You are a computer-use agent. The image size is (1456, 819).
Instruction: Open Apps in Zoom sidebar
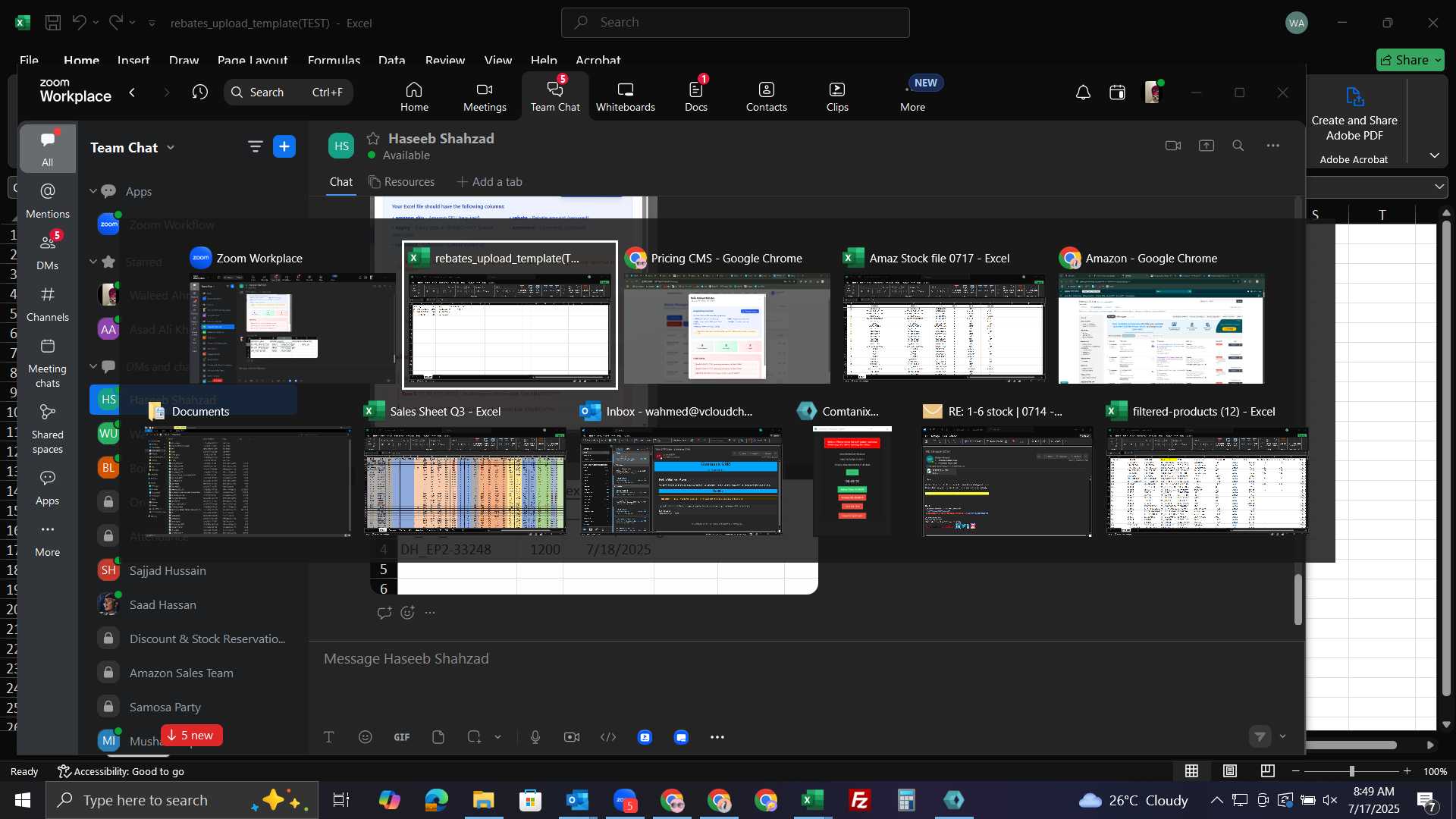click(47, 488)
